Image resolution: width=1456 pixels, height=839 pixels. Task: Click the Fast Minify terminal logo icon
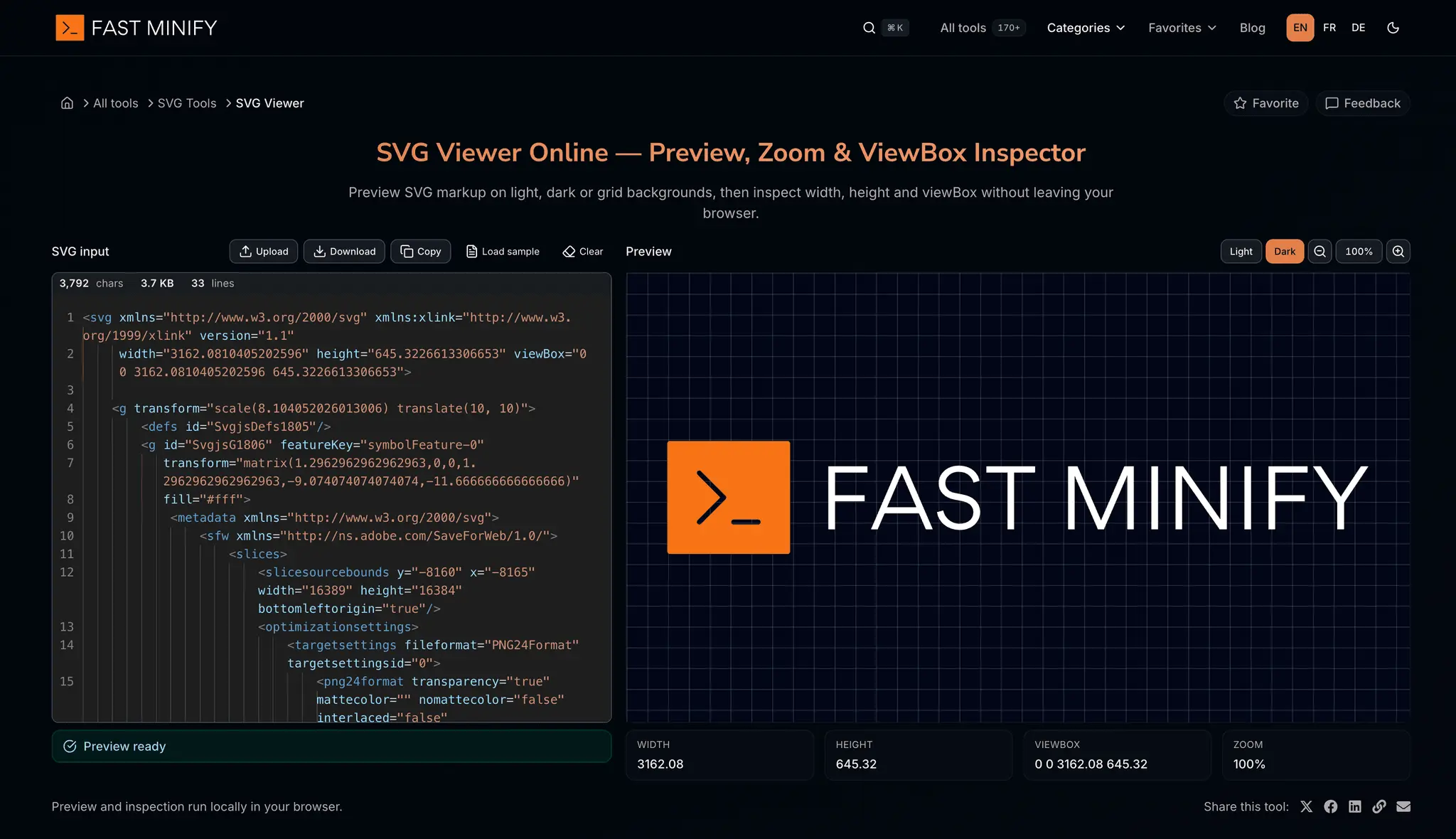pyautogui.click(x=70, y=28)
